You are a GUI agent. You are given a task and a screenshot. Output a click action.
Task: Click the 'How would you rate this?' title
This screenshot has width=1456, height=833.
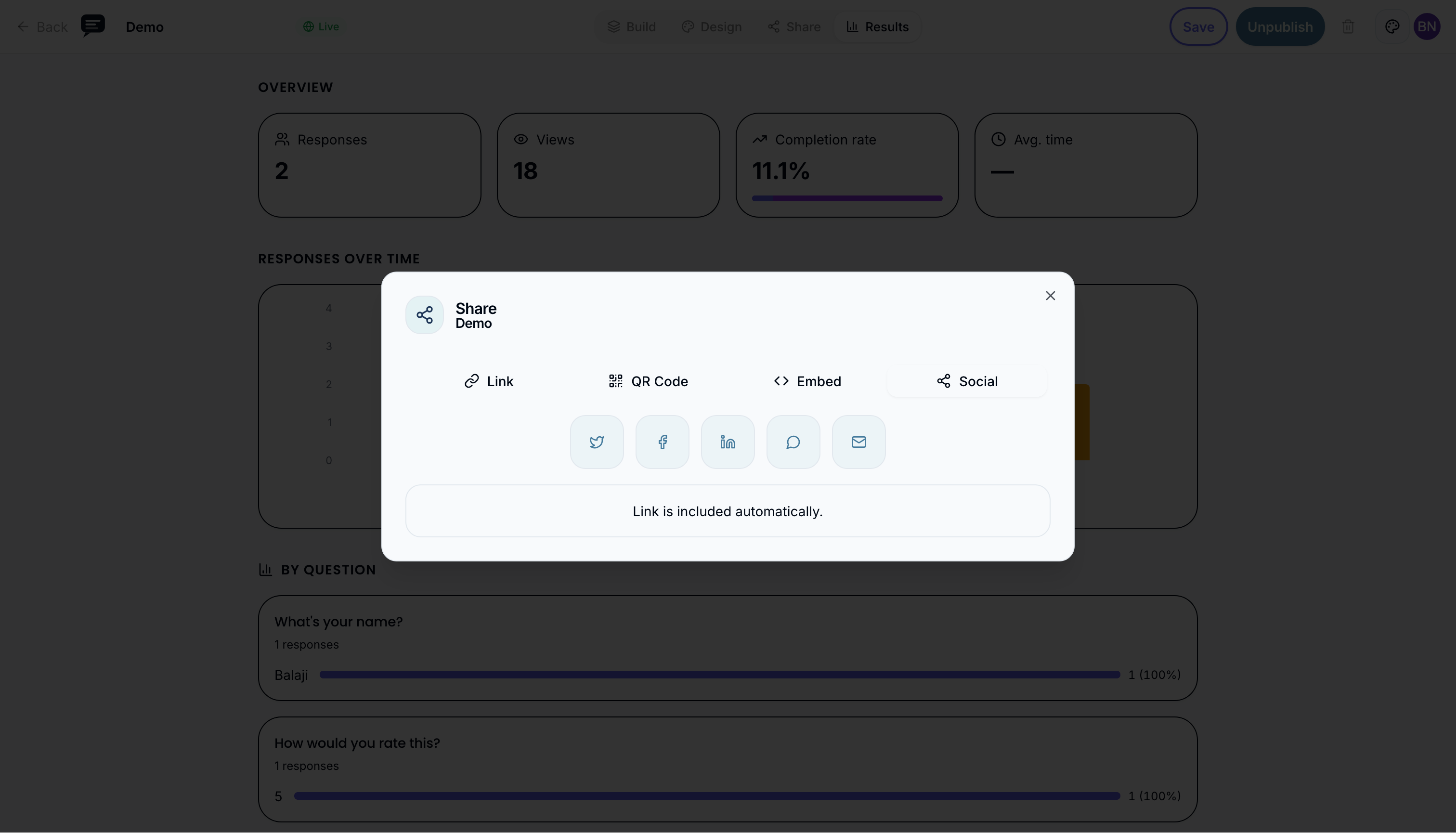click(x=357, y=743)
